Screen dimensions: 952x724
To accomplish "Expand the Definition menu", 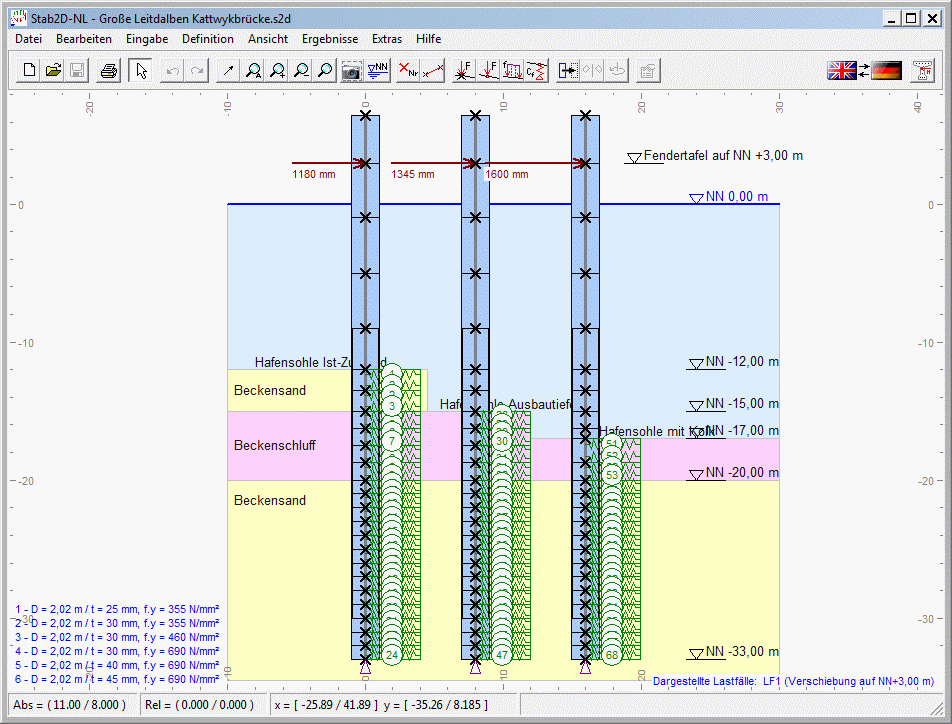I will click(208, 39).
